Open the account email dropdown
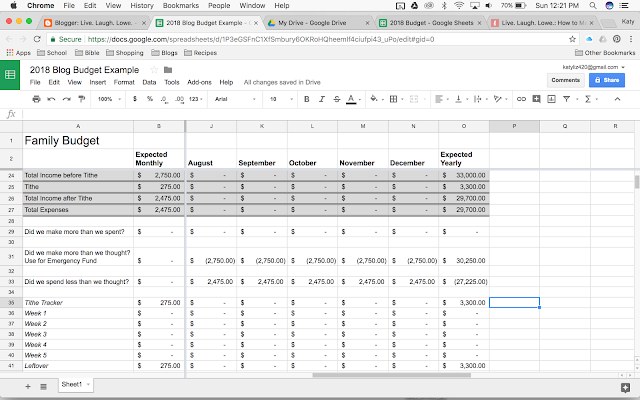The image size is (640, 400). [x=593, y=67]
